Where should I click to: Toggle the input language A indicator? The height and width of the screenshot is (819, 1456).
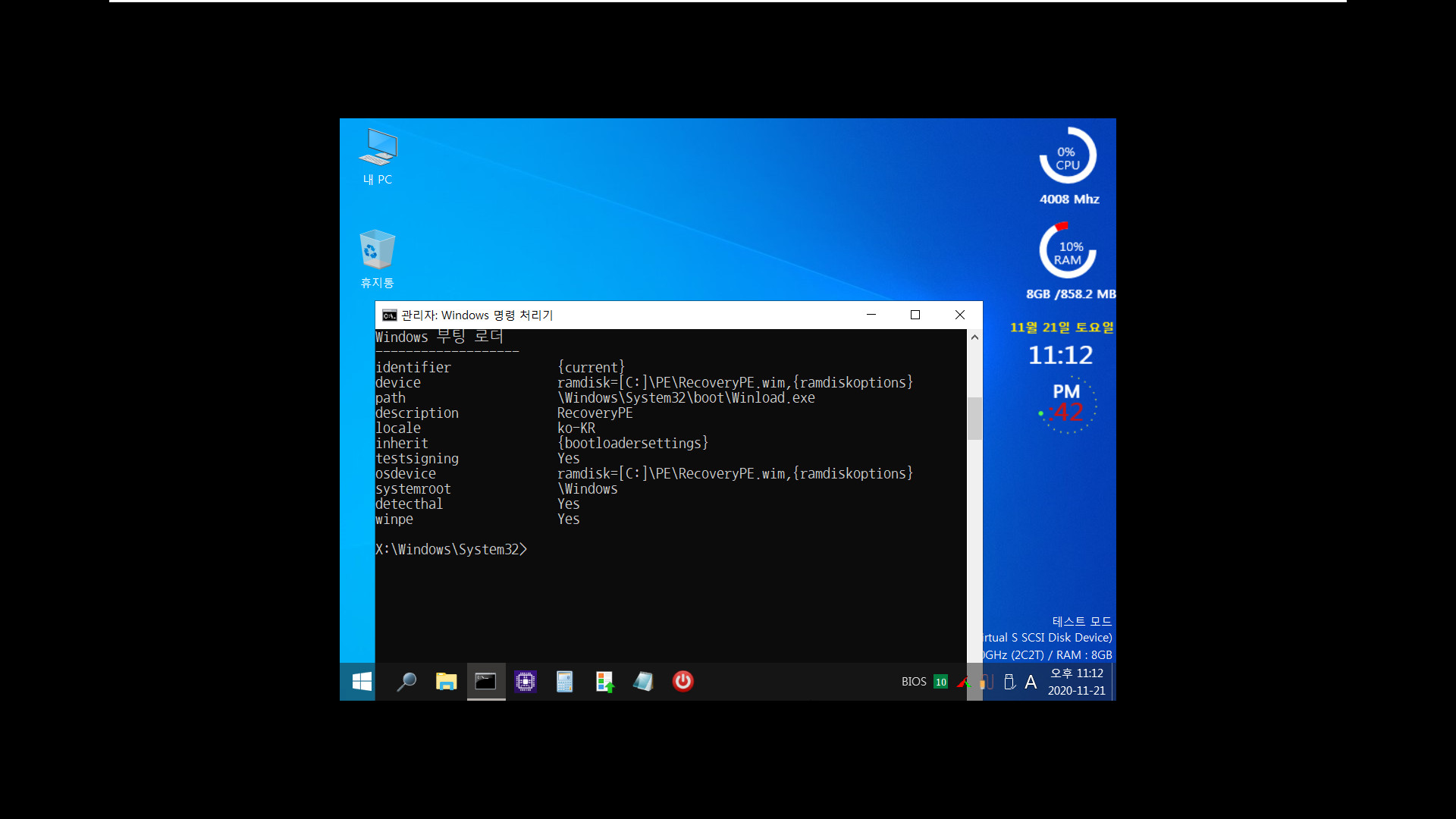[x=1031, y=682]
